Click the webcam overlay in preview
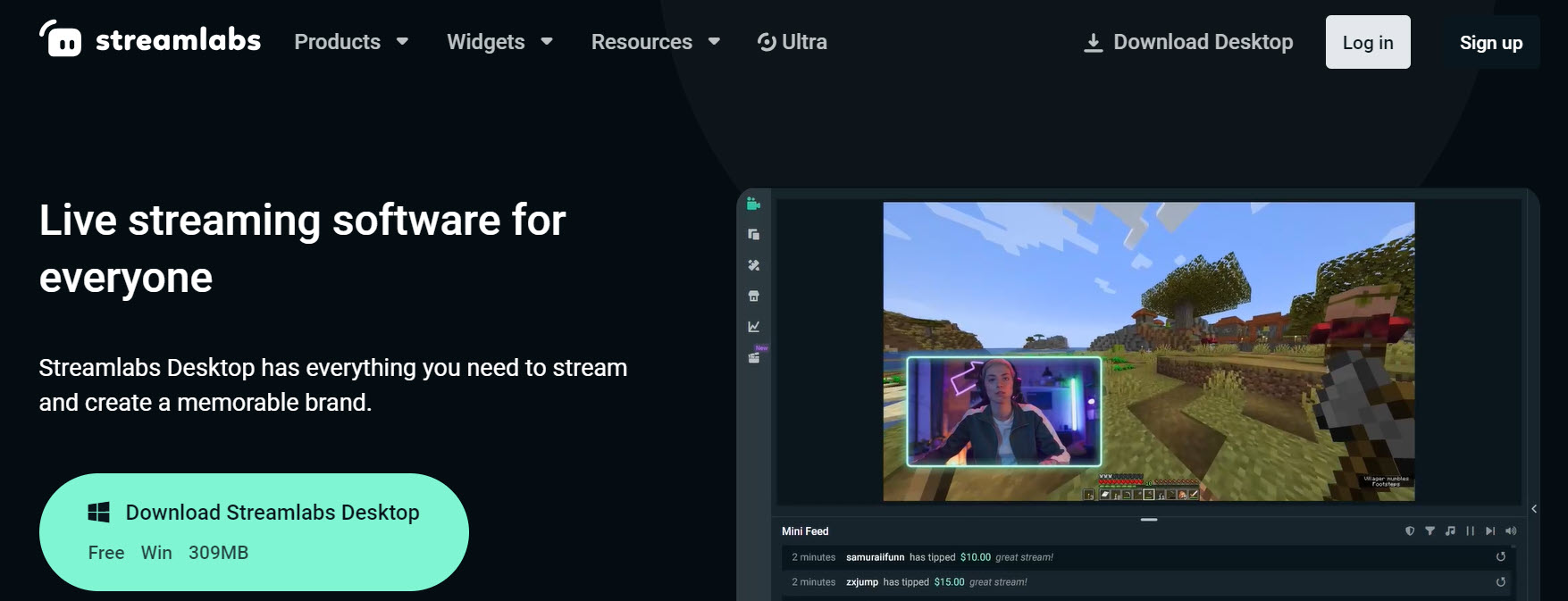 1004,412
